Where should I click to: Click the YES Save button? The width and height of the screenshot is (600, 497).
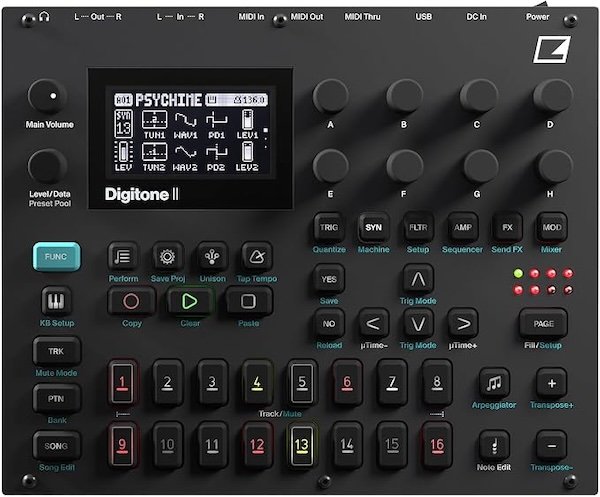click(x=329, y=279)
